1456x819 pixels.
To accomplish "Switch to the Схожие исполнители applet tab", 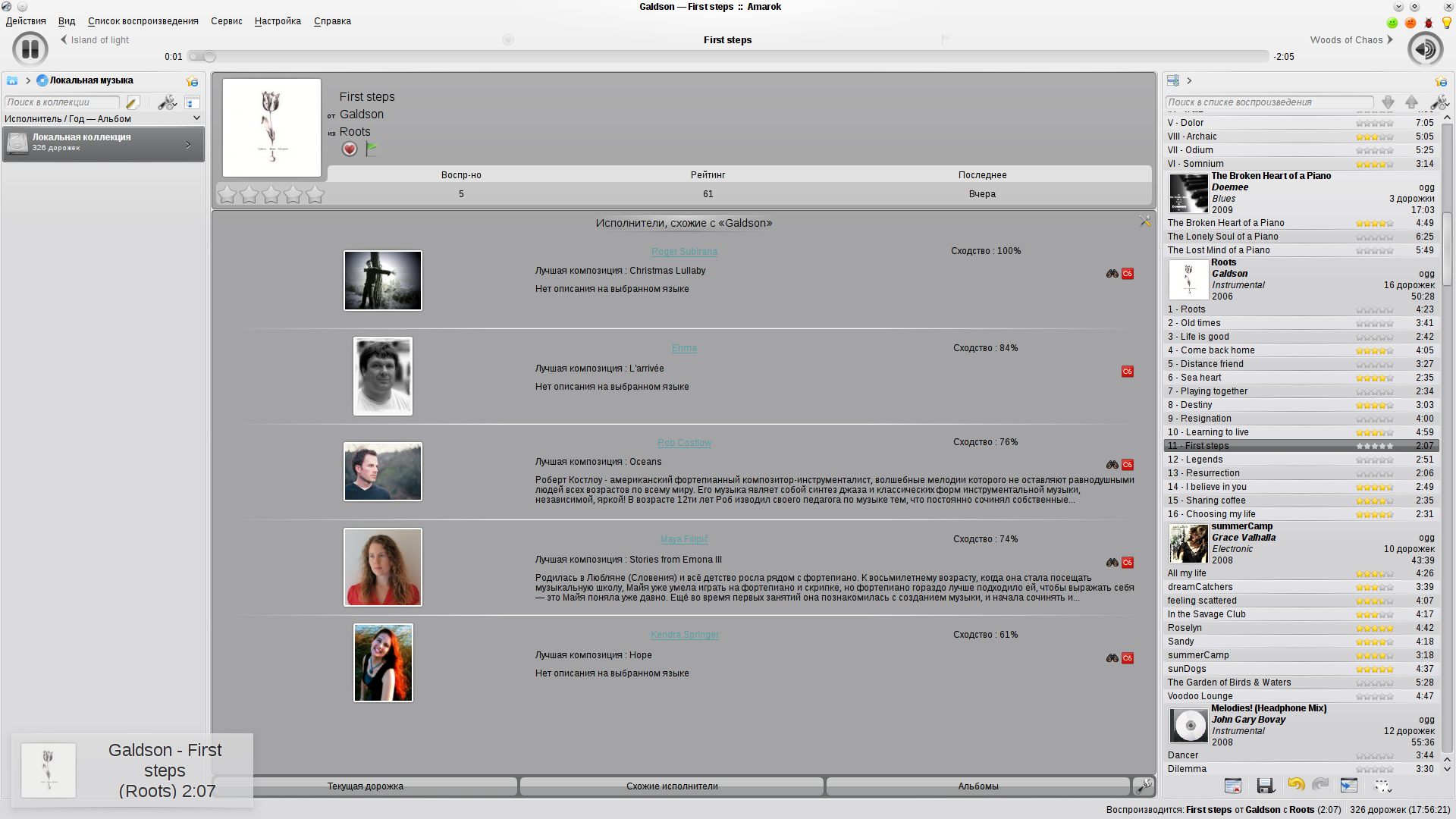I will tap(672, 786).
